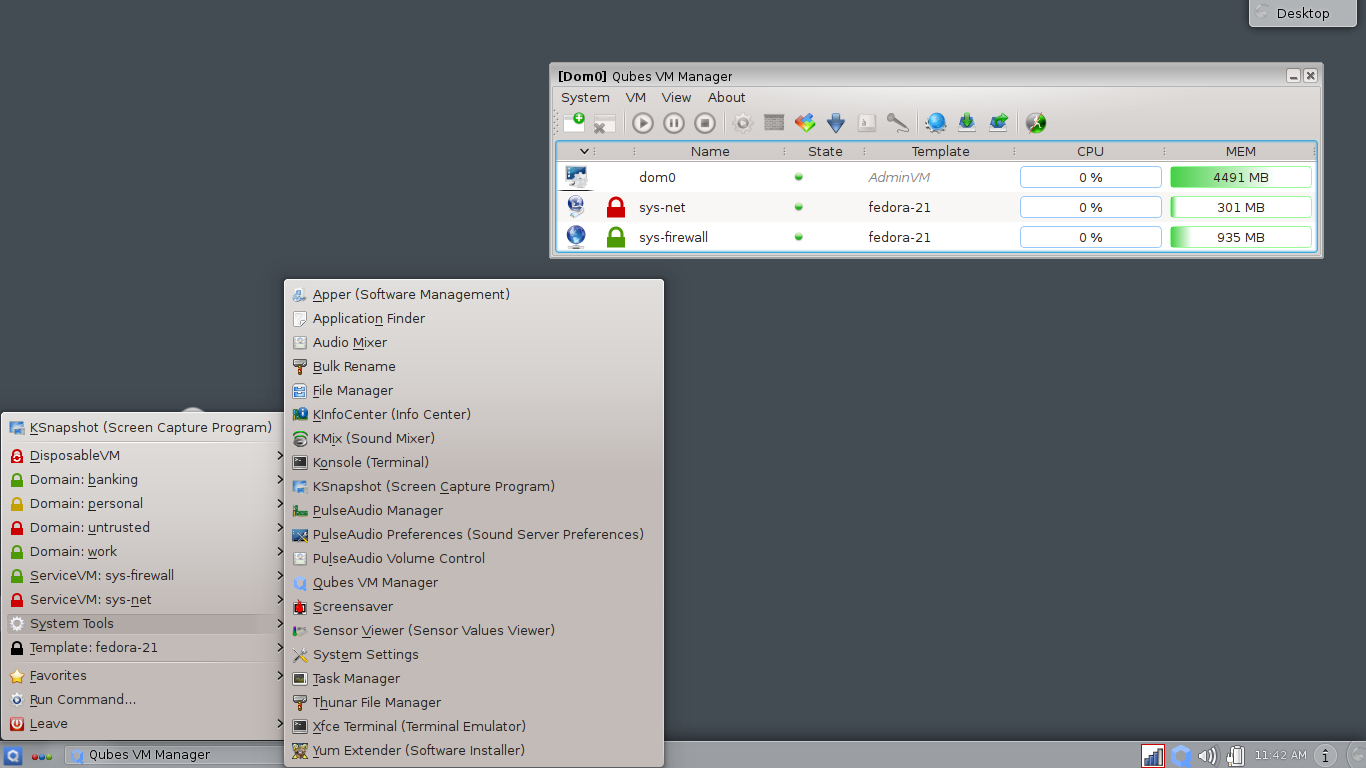
Task: Start the selected VM with play icon
Action: tap(643, 123)
